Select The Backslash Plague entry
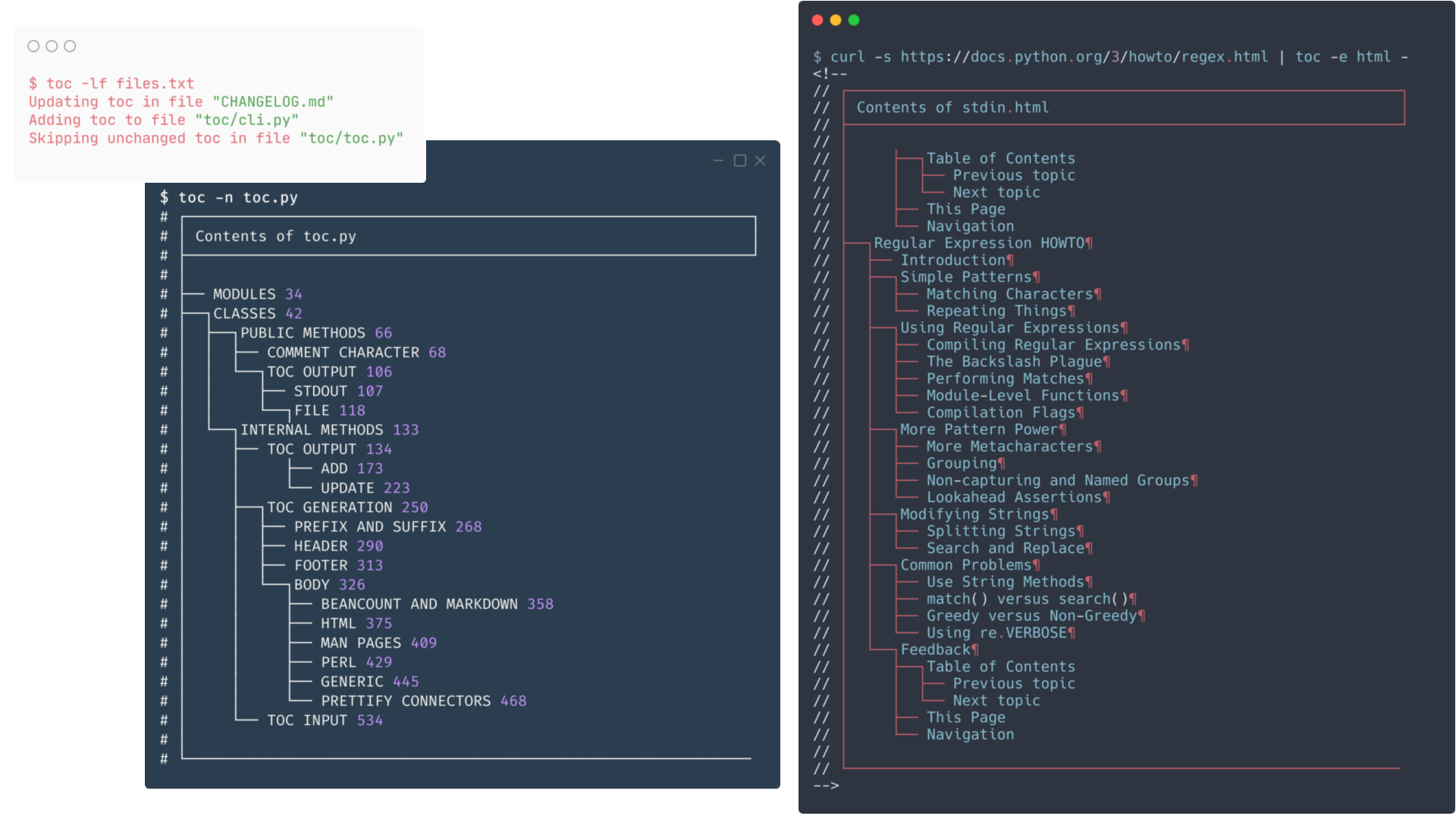 1018,362
